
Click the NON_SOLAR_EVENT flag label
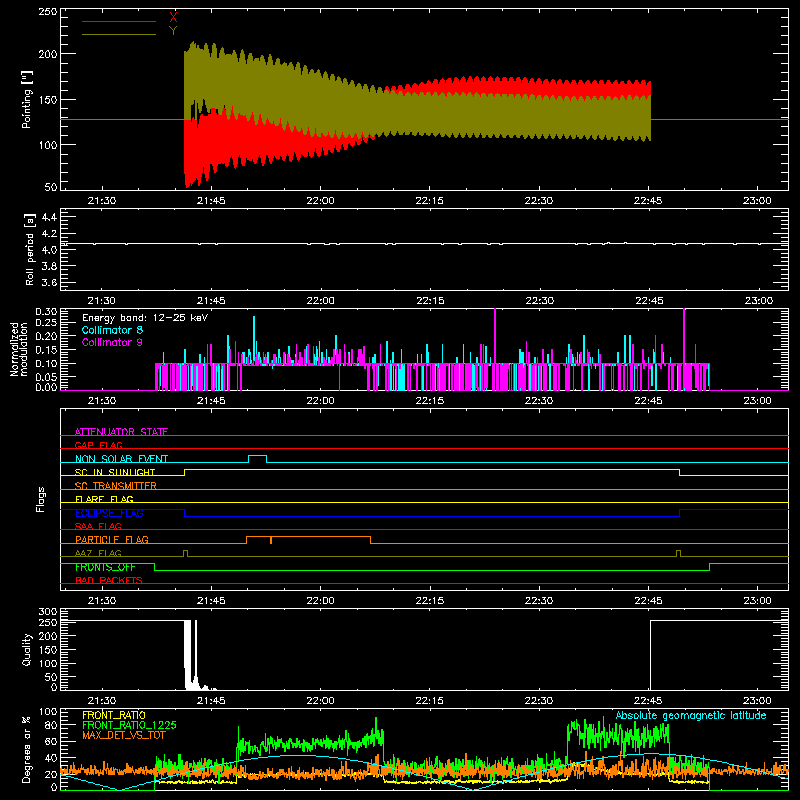coord(121,459)
